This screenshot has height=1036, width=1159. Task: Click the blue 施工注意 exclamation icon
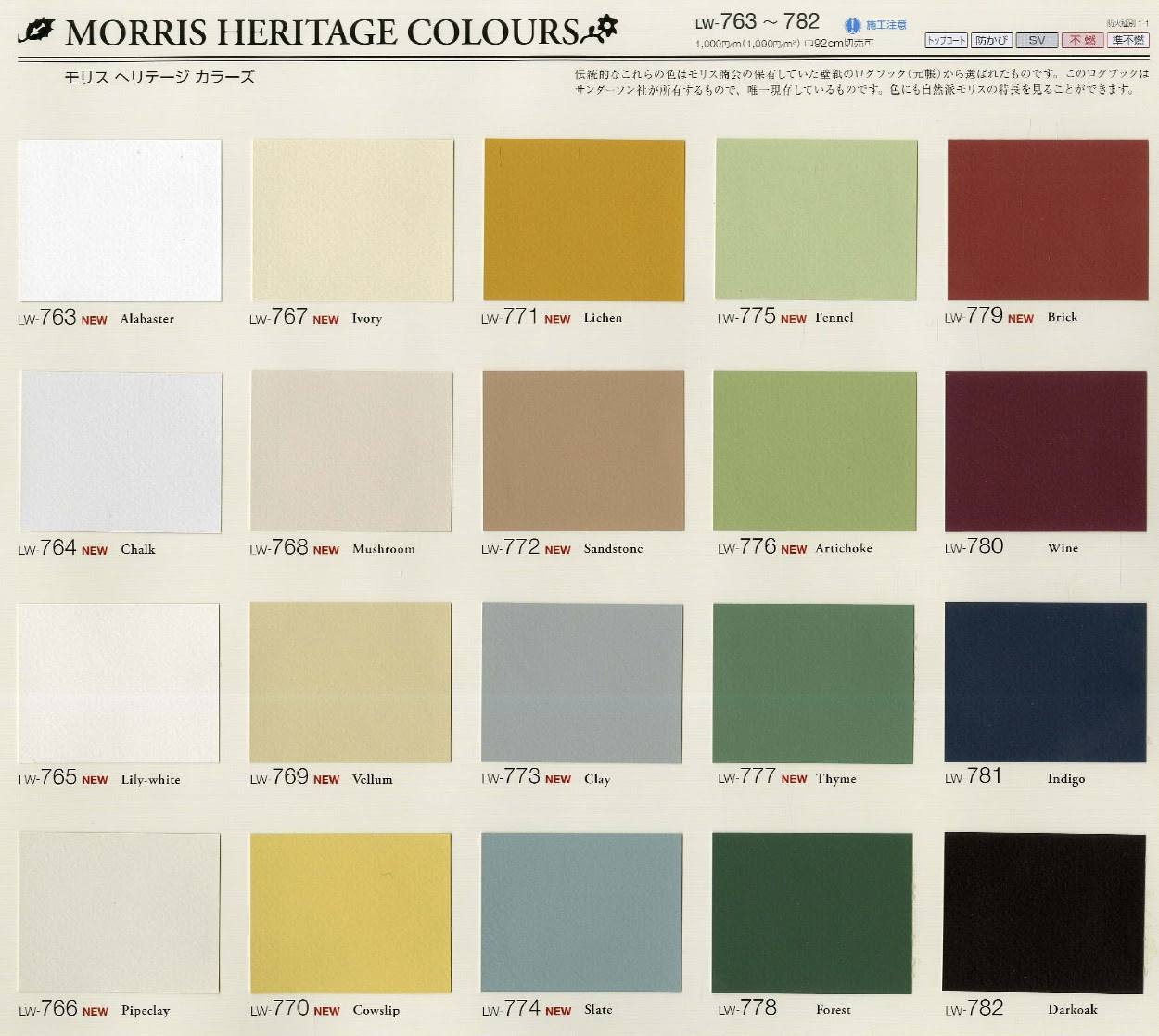click(x=852, y=26)
